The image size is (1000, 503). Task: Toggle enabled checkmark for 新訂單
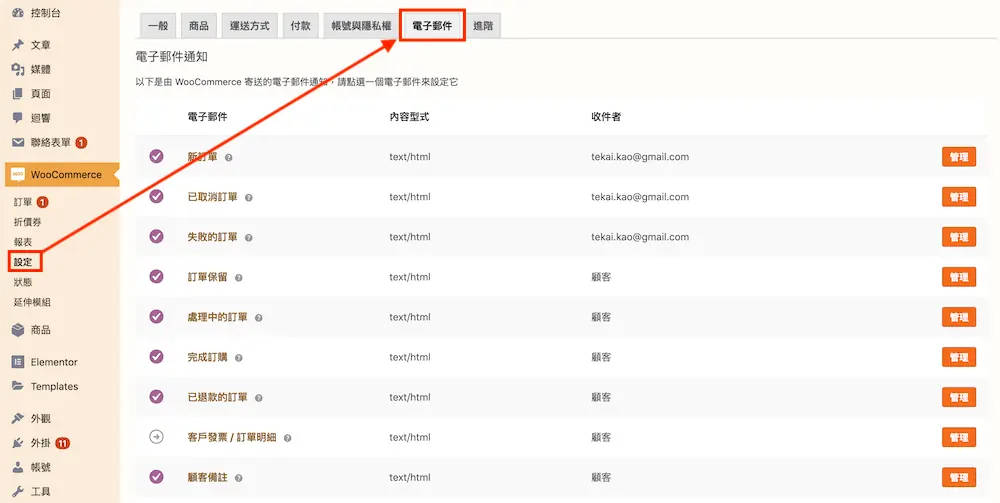(156, 156)
